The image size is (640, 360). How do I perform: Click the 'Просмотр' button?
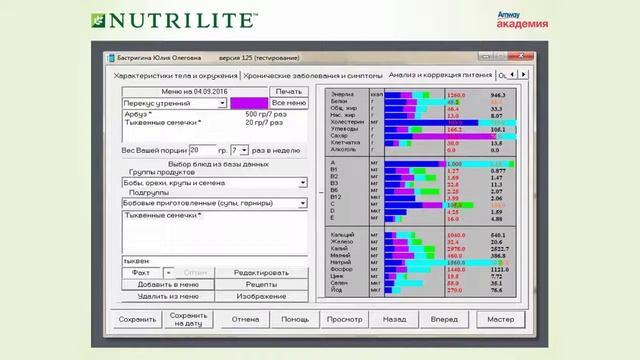tap(344, 319)
